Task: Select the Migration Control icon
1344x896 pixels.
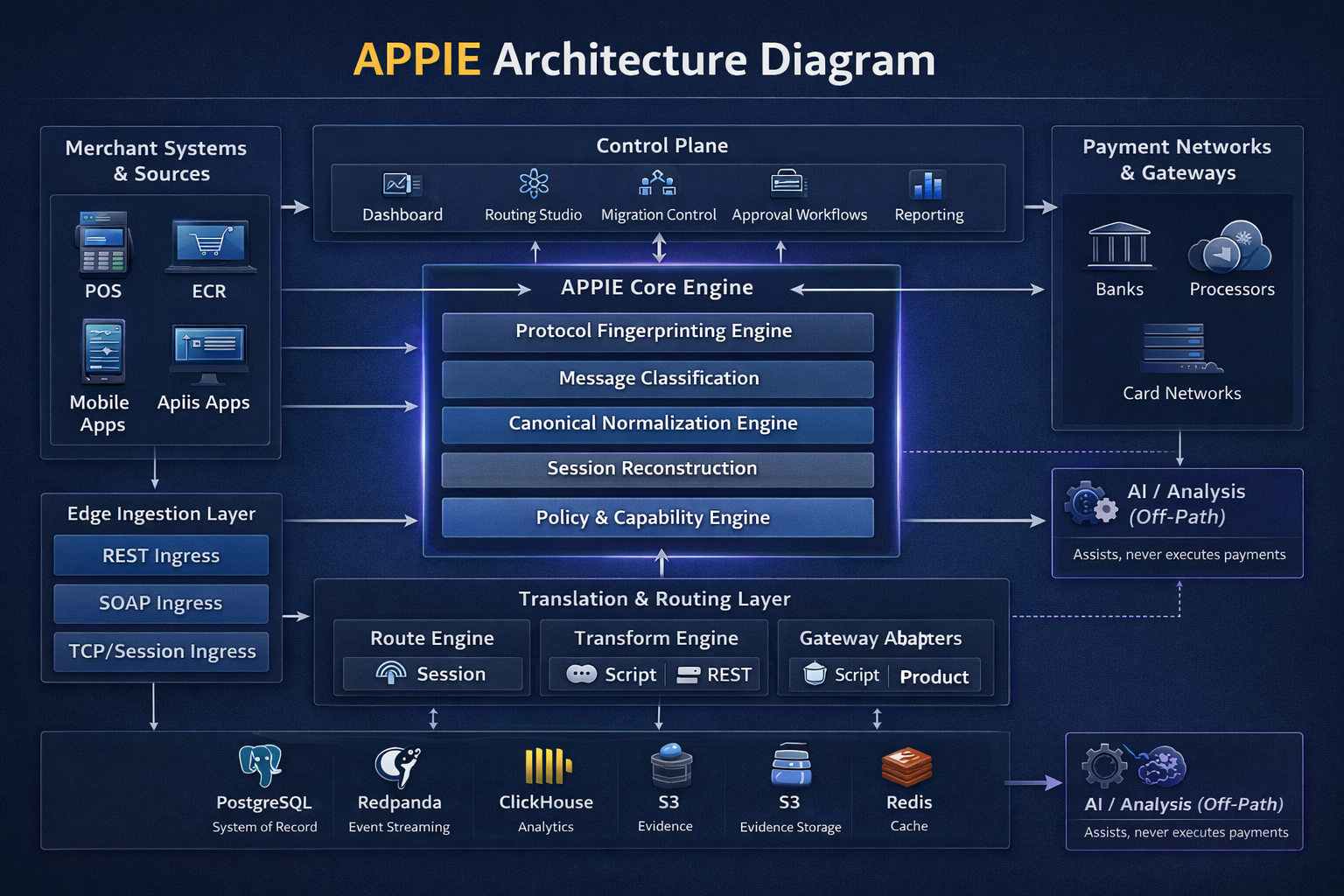Action: point(658,183)
